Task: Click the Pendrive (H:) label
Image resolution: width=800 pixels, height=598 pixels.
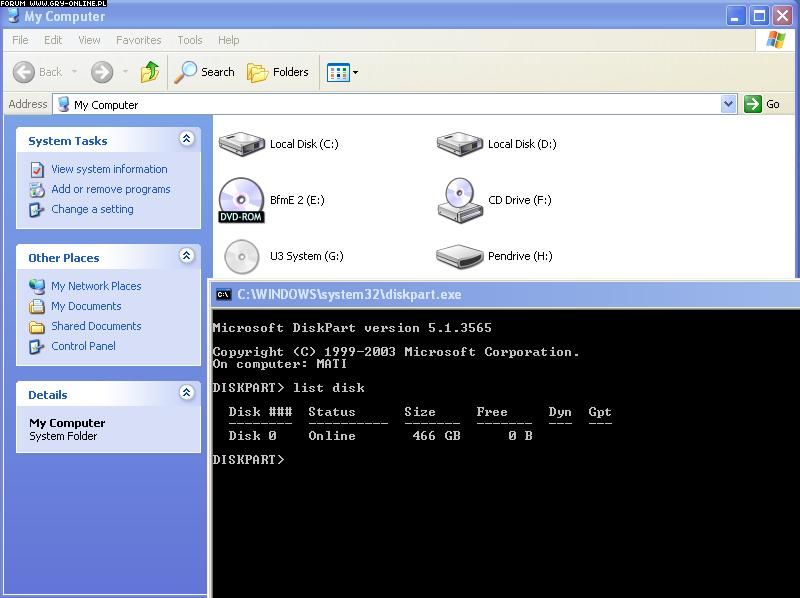Action: point(520,256)
